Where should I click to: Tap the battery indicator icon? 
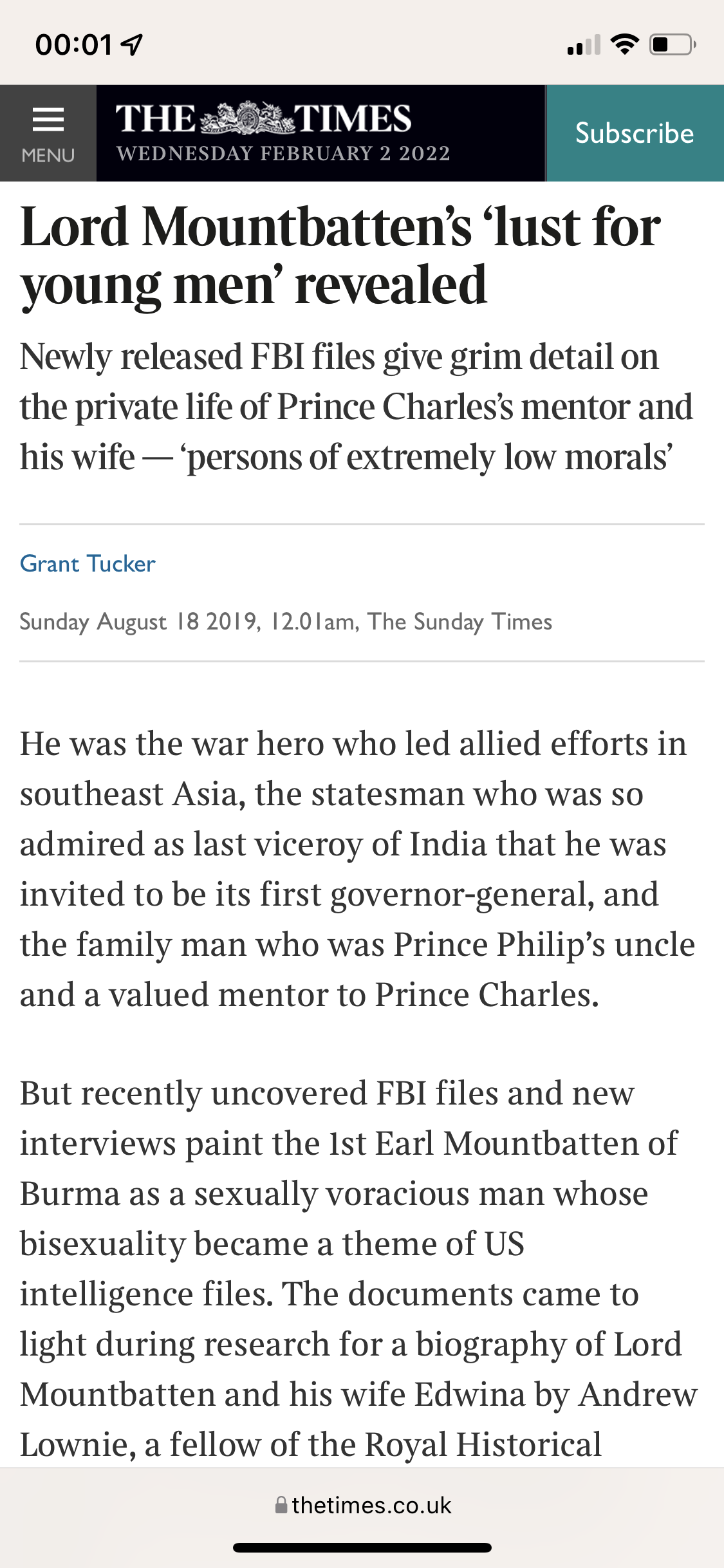[672, 44]
